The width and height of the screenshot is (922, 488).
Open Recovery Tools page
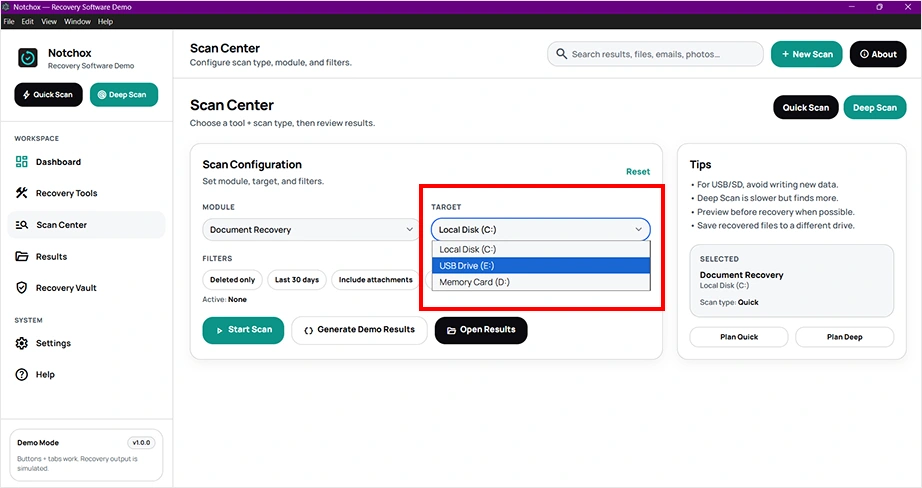coord(86,193)
